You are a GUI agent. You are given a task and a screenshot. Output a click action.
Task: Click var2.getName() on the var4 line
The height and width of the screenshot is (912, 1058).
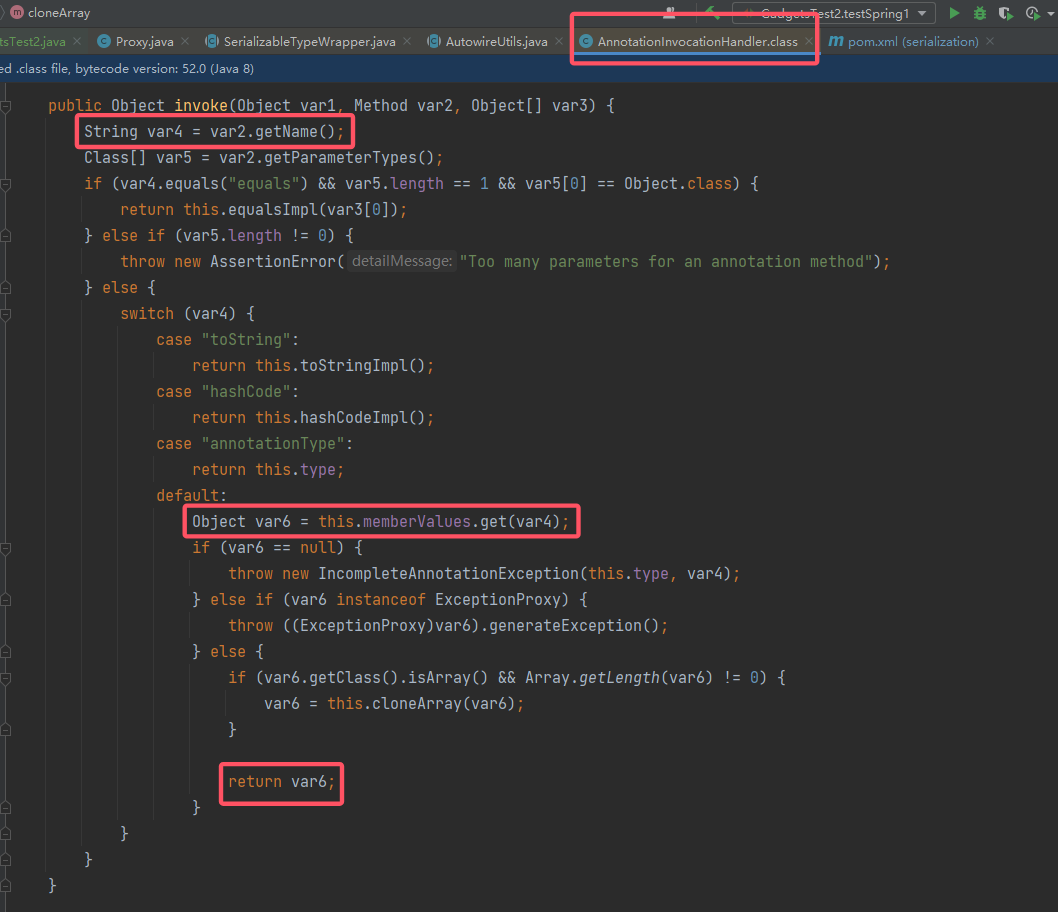273,132
